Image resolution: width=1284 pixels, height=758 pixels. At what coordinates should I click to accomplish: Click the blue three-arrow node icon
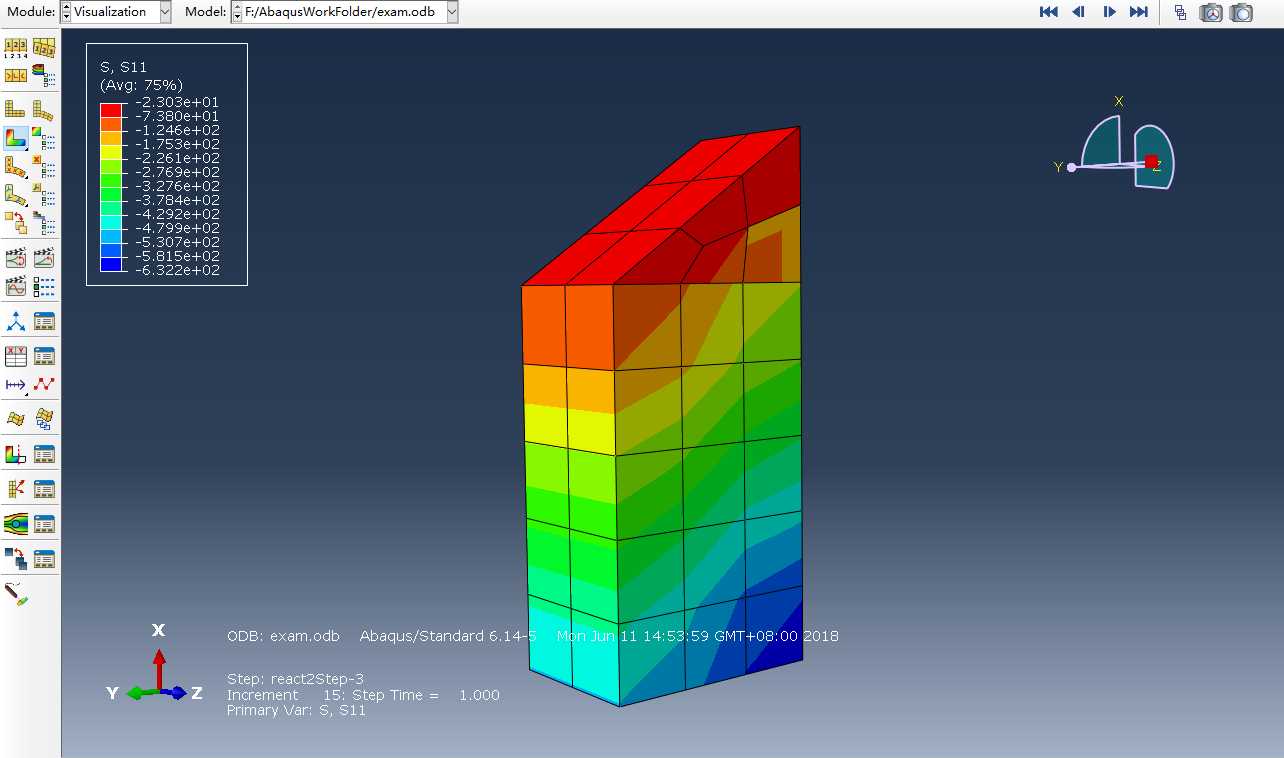pyautogui.click(x=16, y=322)
